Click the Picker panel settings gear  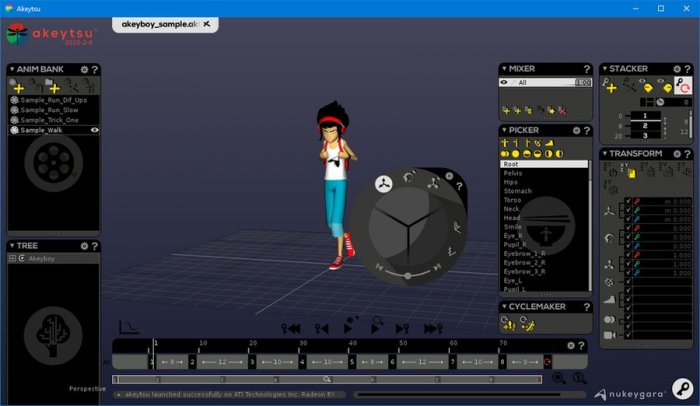[x=576, y=130]
